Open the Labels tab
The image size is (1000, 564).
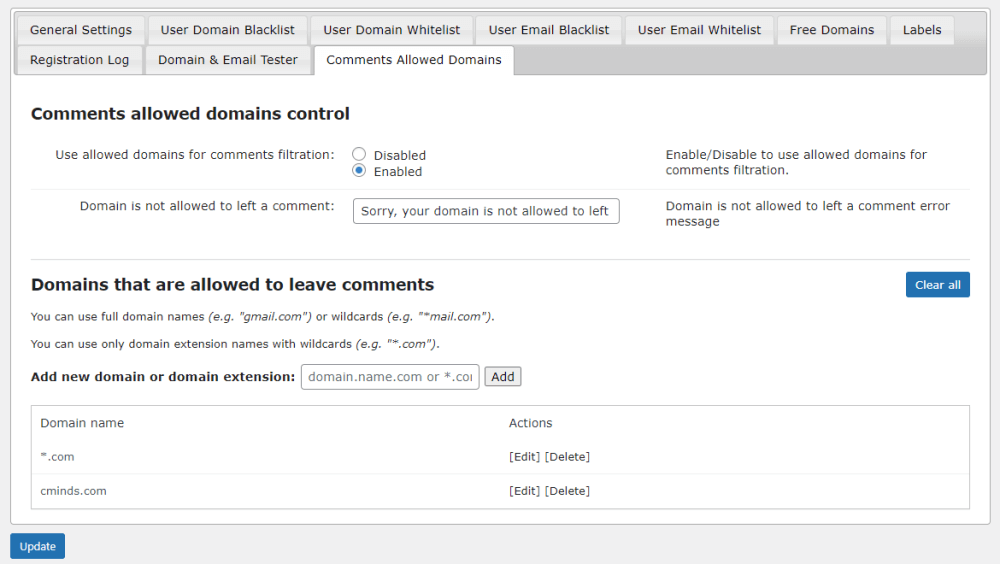921,30
